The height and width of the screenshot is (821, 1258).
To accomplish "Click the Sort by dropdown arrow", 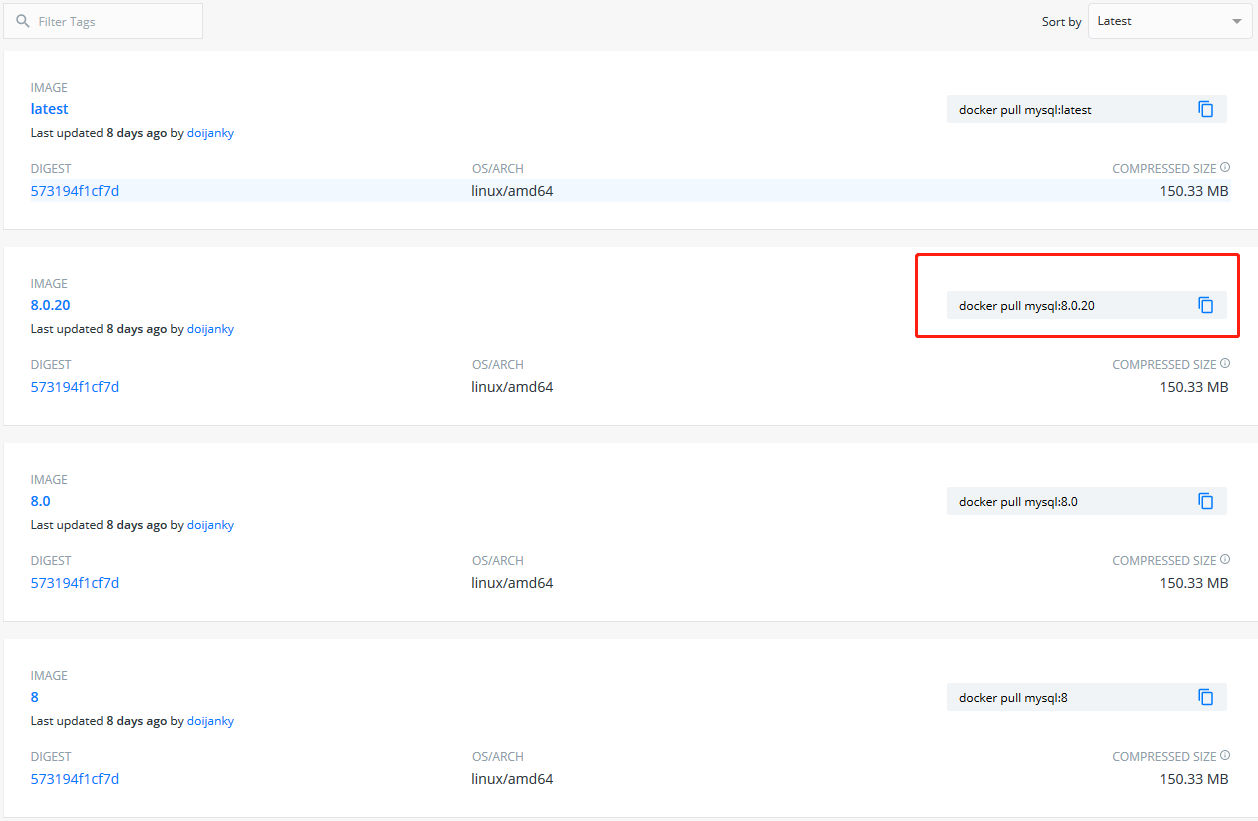I will [x=1236, y=21].
